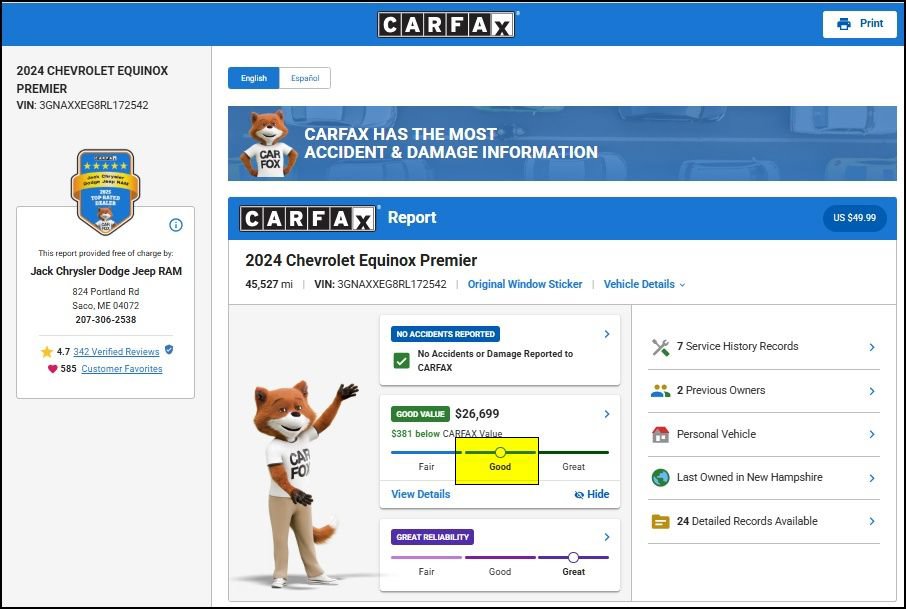Viewport: 906px width, 609px height.
Task: Click the GREAT RELIABILITY badge
Action: (432, 537)
